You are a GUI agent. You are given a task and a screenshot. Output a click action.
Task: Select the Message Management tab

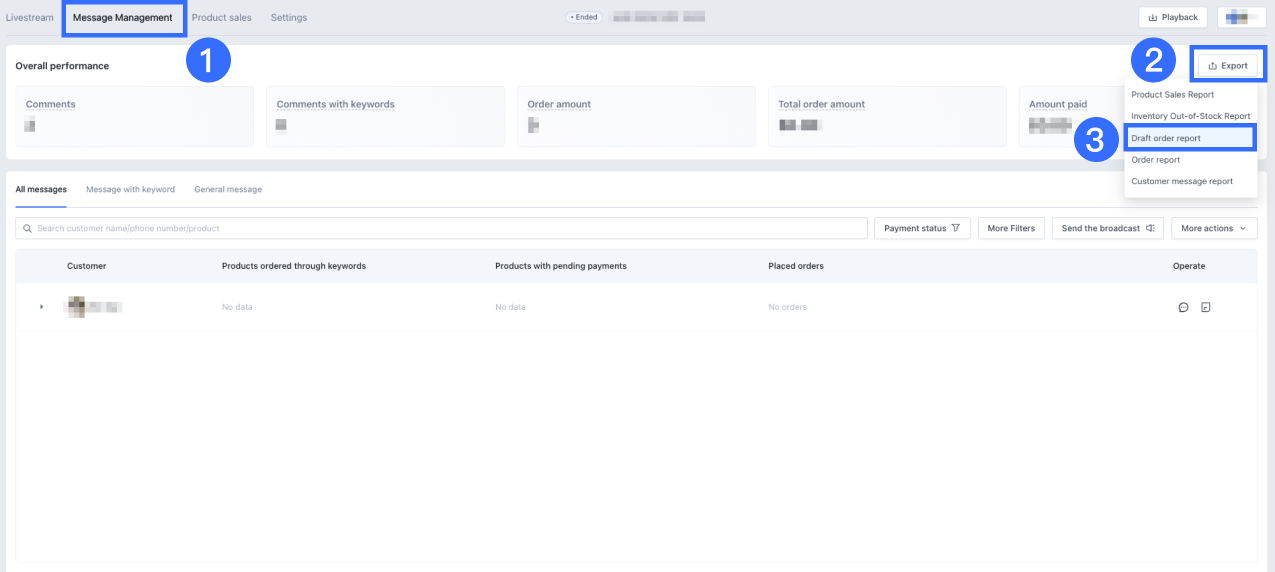tap(123, 18)
